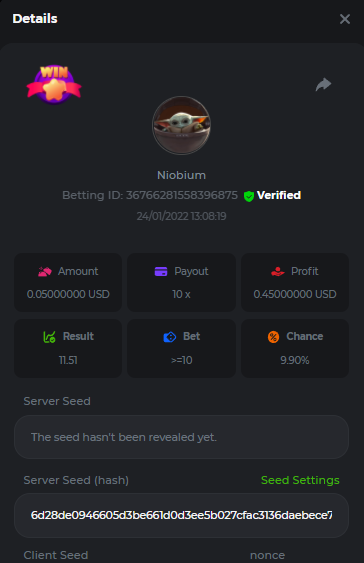Open Niobium's avatar picture
The height and width of the screenshot is (563, 364).
(181, 125)
